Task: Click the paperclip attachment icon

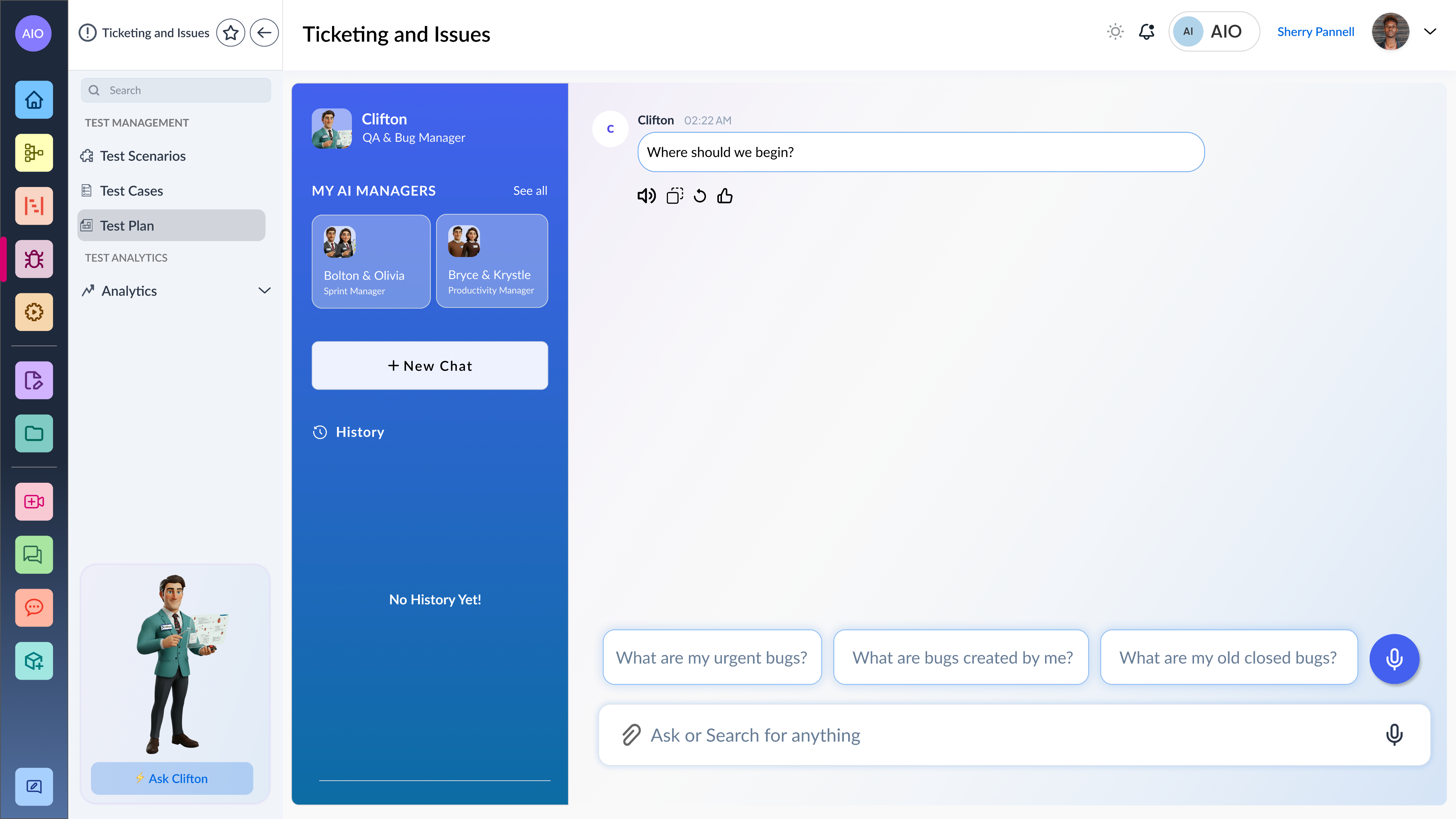Action: tap(631, 735)
